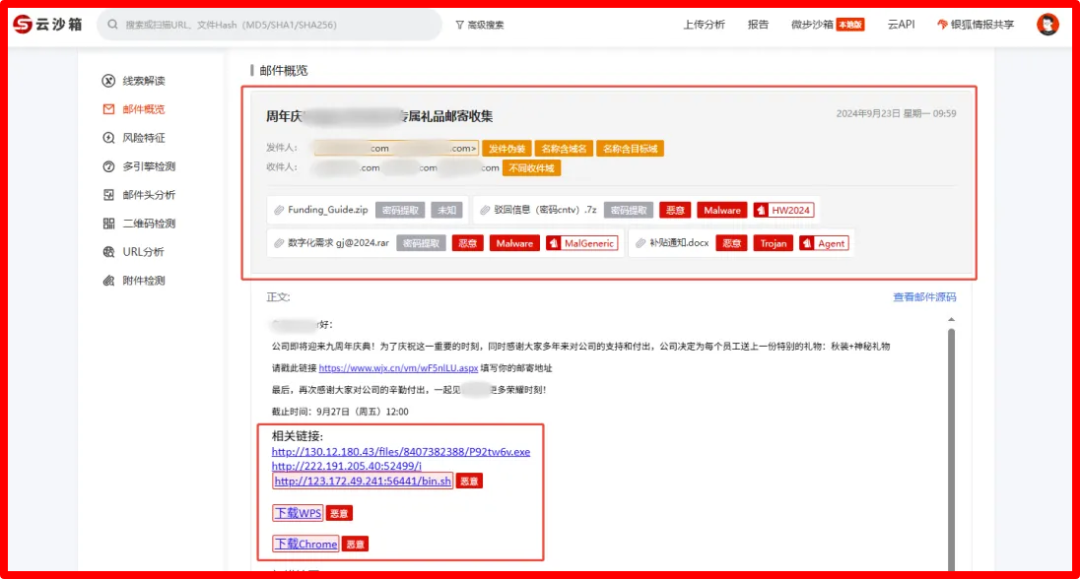Image resolution: width=1080 pixels, height=579 pixels.
Task: Open the 高级搜索 filter dropdown
Action: point(479,25)
